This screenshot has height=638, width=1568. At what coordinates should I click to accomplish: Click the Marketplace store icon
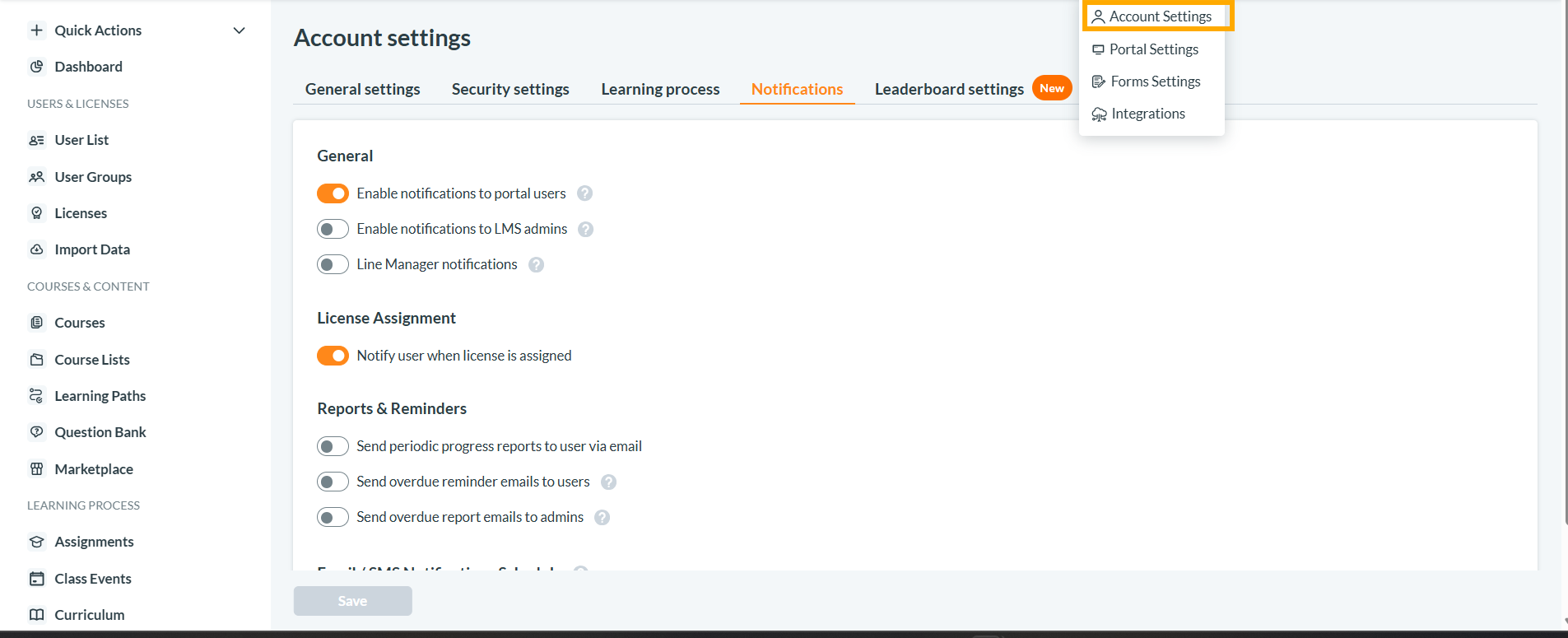[36, 469]
